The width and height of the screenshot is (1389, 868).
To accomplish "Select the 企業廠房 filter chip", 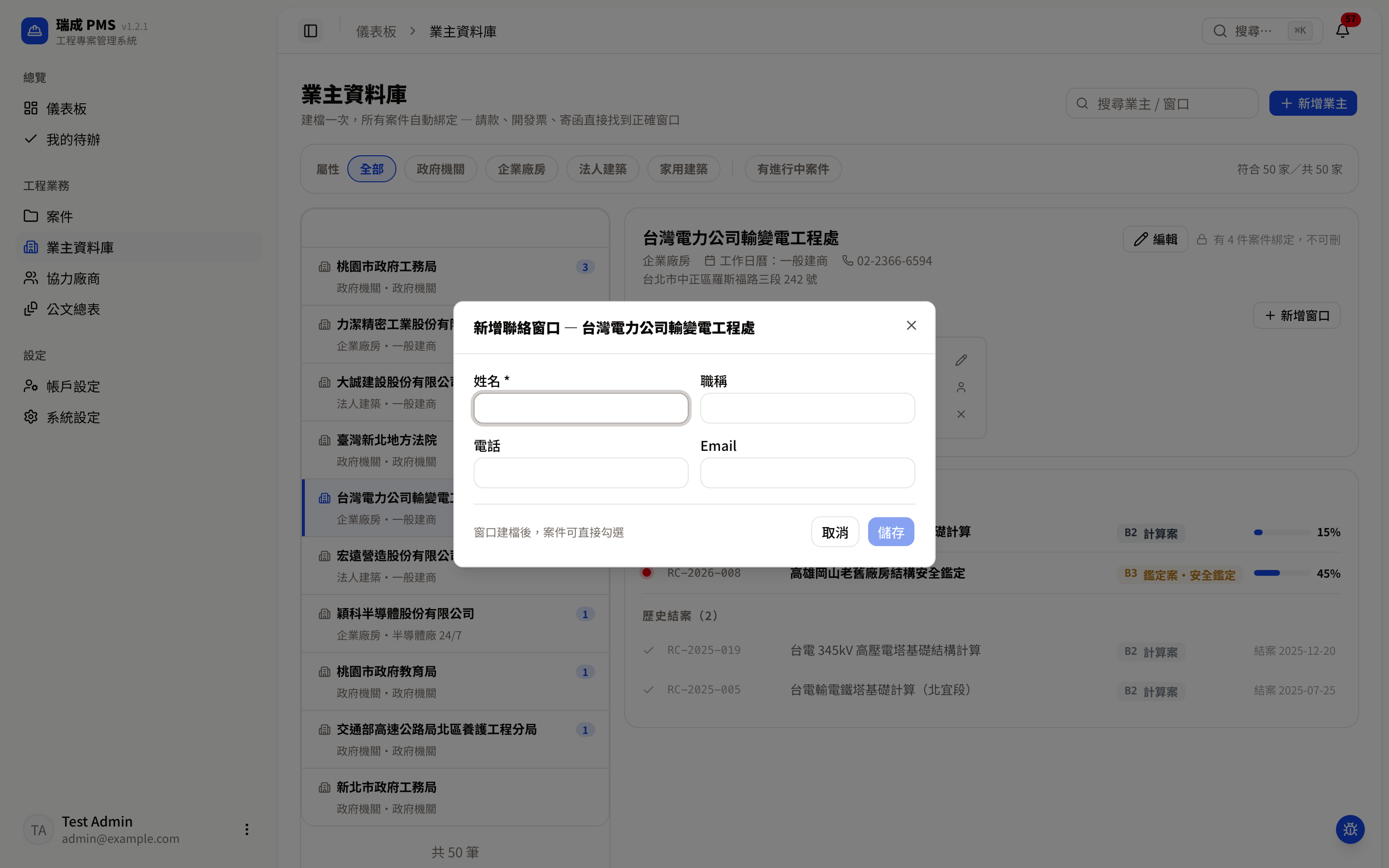I will click(521, 169).
